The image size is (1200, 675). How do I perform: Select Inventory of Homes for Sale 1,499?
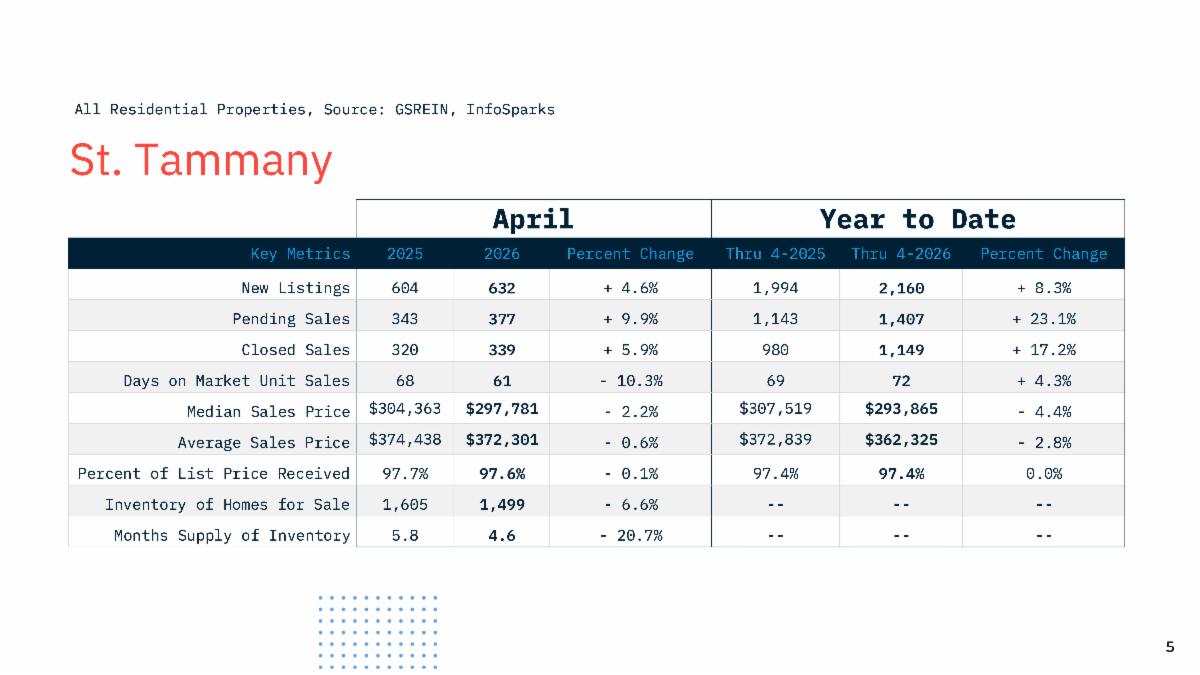click(x=501, y=504)
